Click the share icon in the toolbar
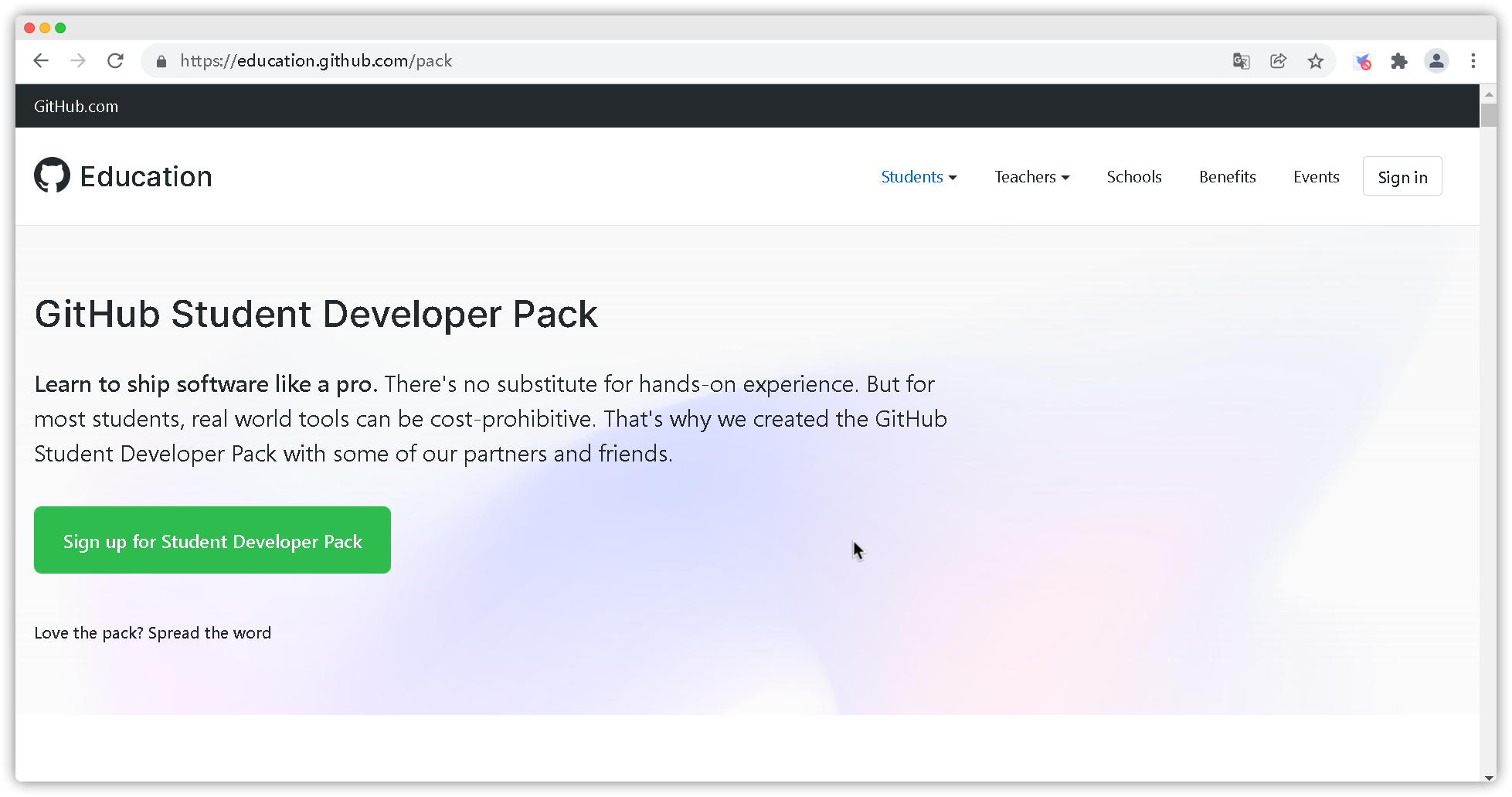1512x797 pixels. tap(1278, 60)
